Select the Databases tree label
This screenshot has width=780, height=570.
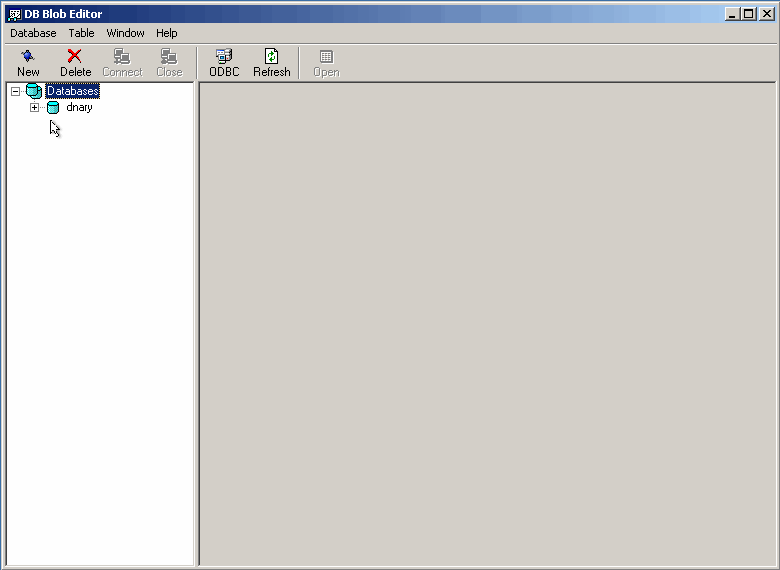(73, 91)
